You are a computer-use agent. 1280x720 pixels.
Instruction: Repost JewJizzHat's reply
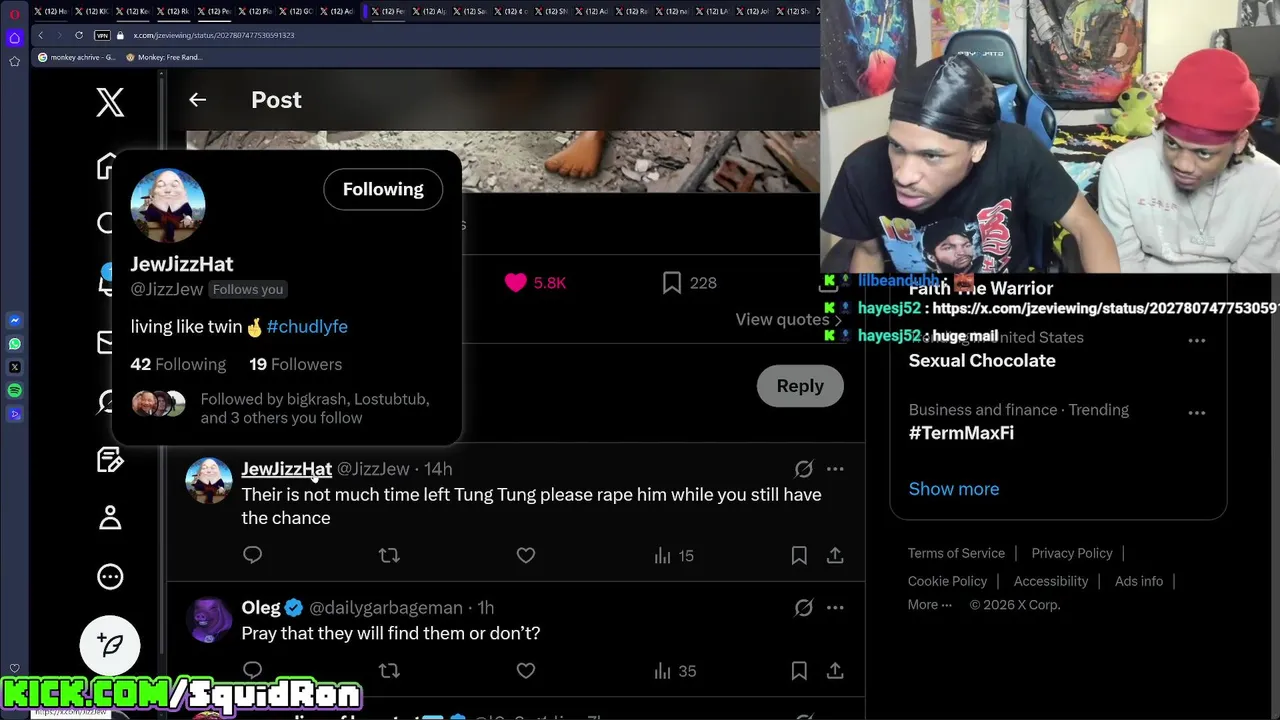pos(389,555)
